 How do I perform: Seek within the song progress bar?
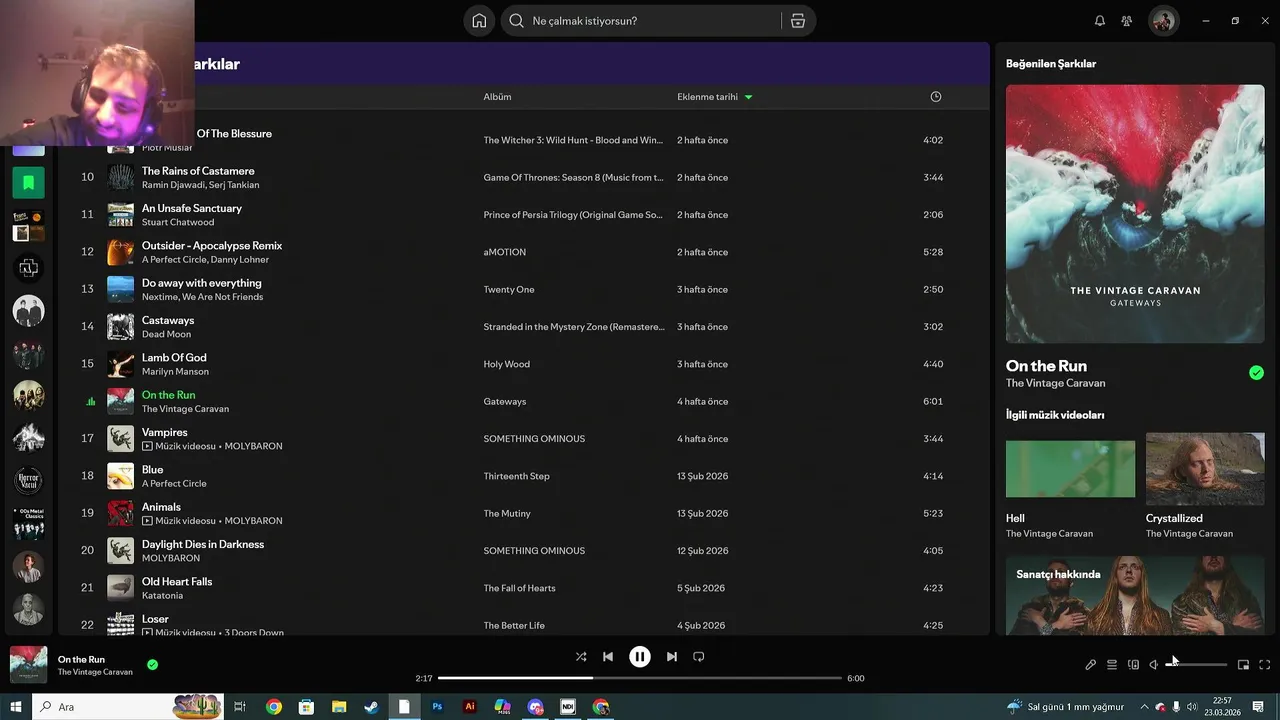click(x=640, y=678)
